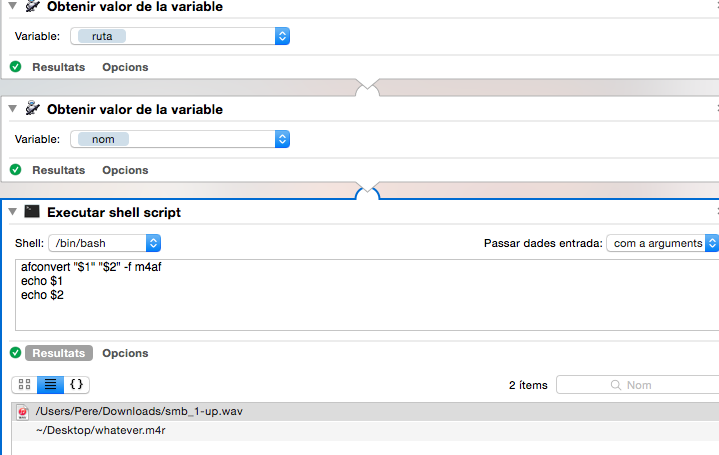Select the Resultats tab of the shell script
Screen dimensions: 719x455
coord(58,353)
